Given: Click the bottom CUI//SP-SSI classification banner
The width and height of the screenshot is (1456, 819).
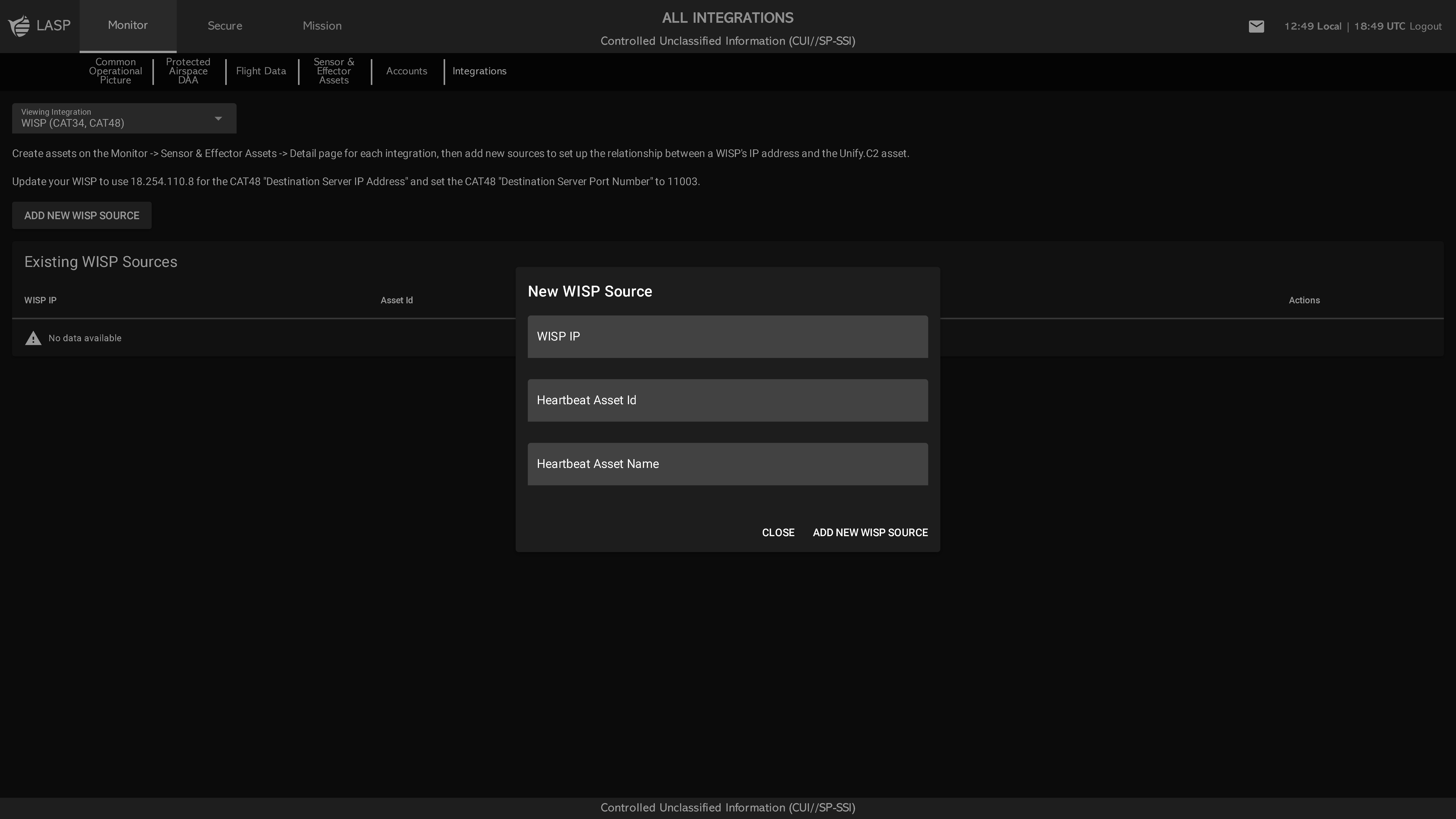Looking at the screenshot, I should [728, 808].
